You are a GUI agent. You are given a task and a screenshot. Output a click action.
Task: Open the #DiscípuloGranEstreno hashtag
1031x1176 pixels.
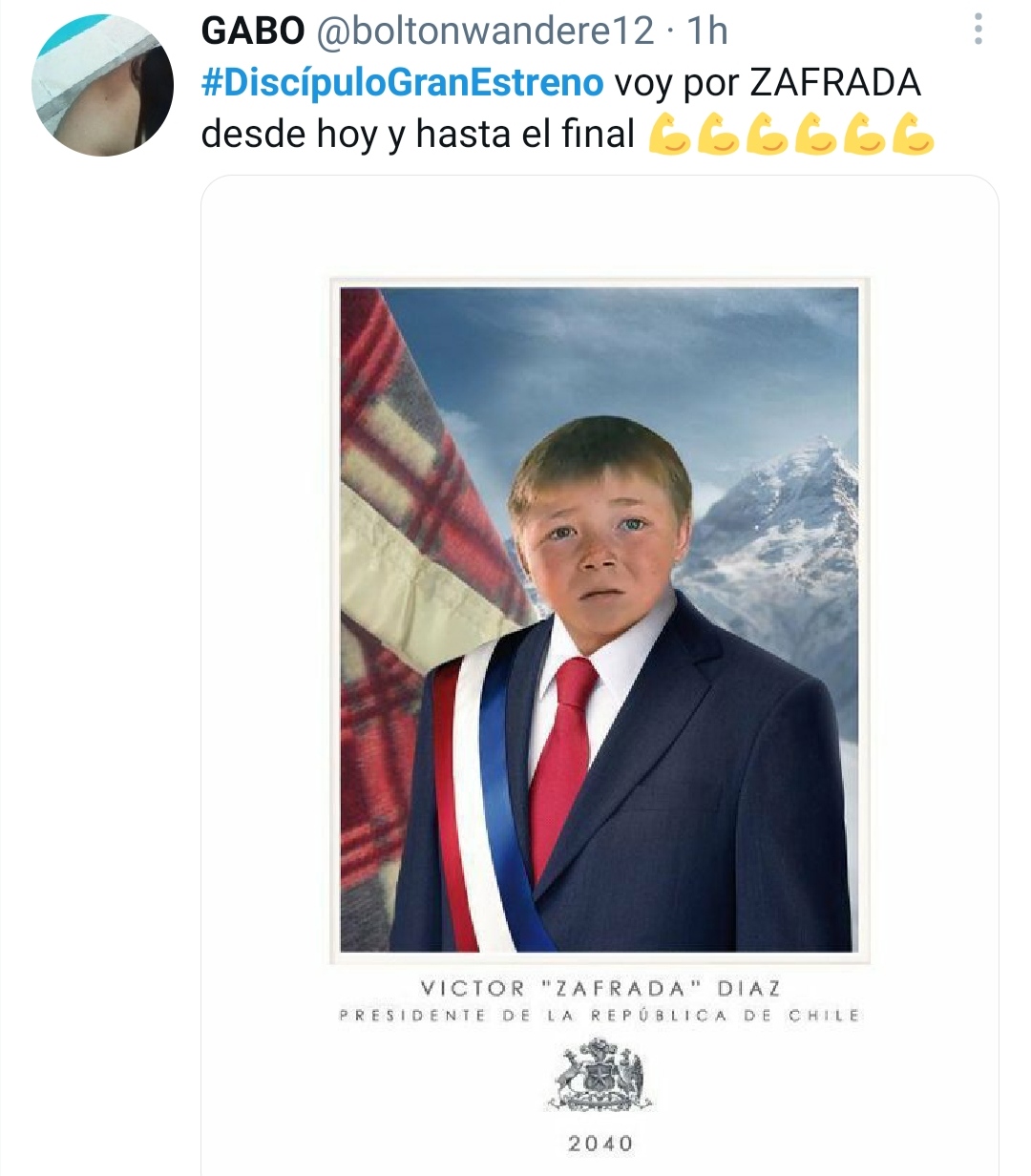click(x=402, y=82)
